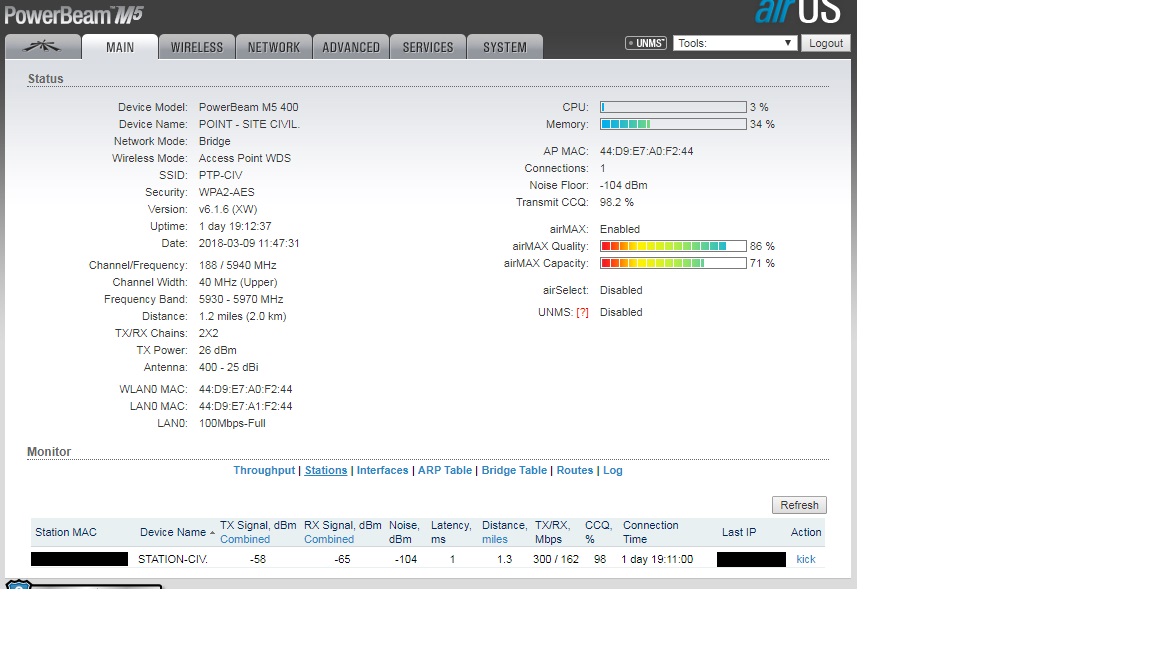
Task: Select TX Power value 26 dBm
Action: pos(217,350)
